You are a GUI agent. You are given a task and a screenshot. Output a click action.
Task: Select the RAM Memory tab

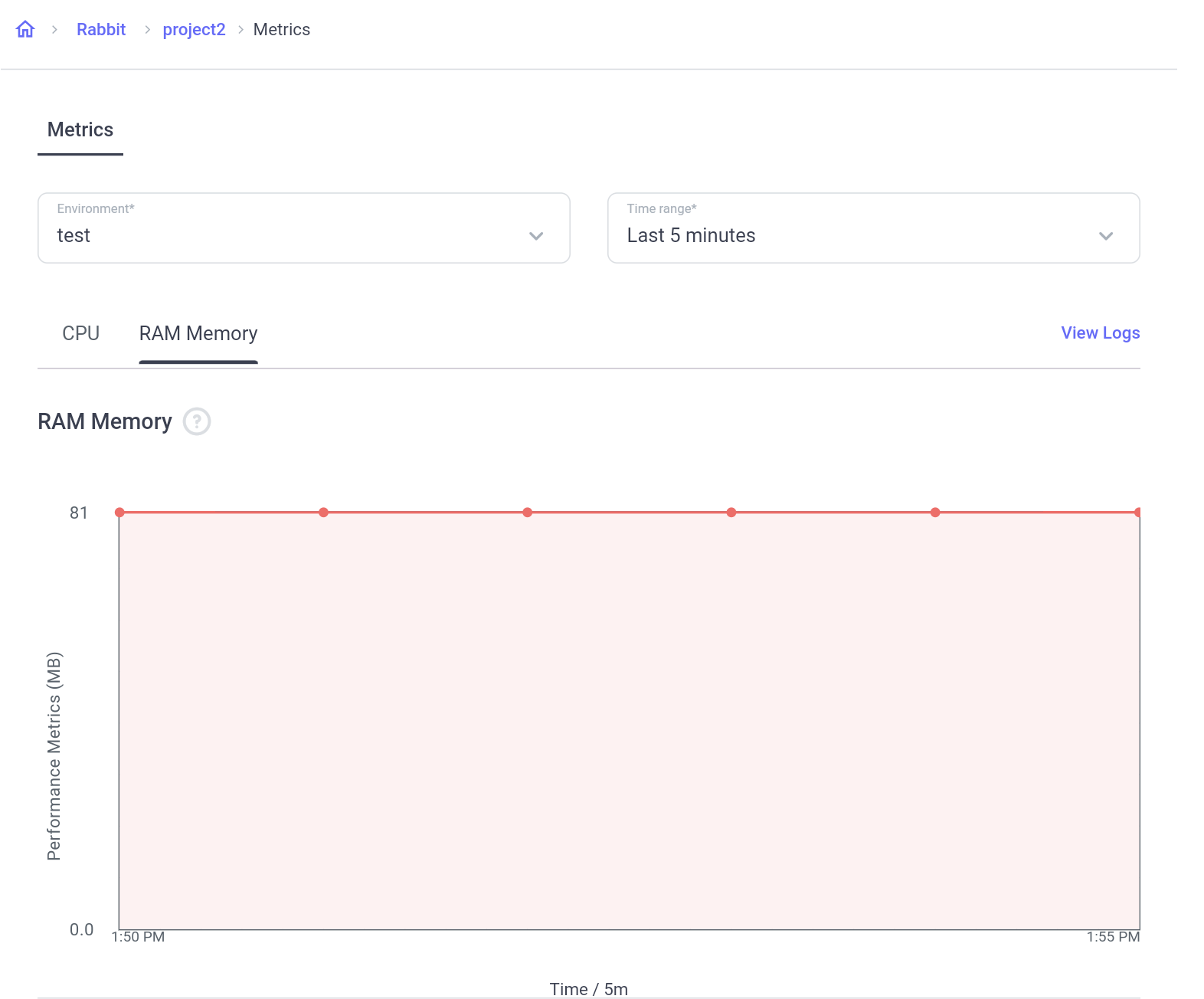[x=198, y=333]
